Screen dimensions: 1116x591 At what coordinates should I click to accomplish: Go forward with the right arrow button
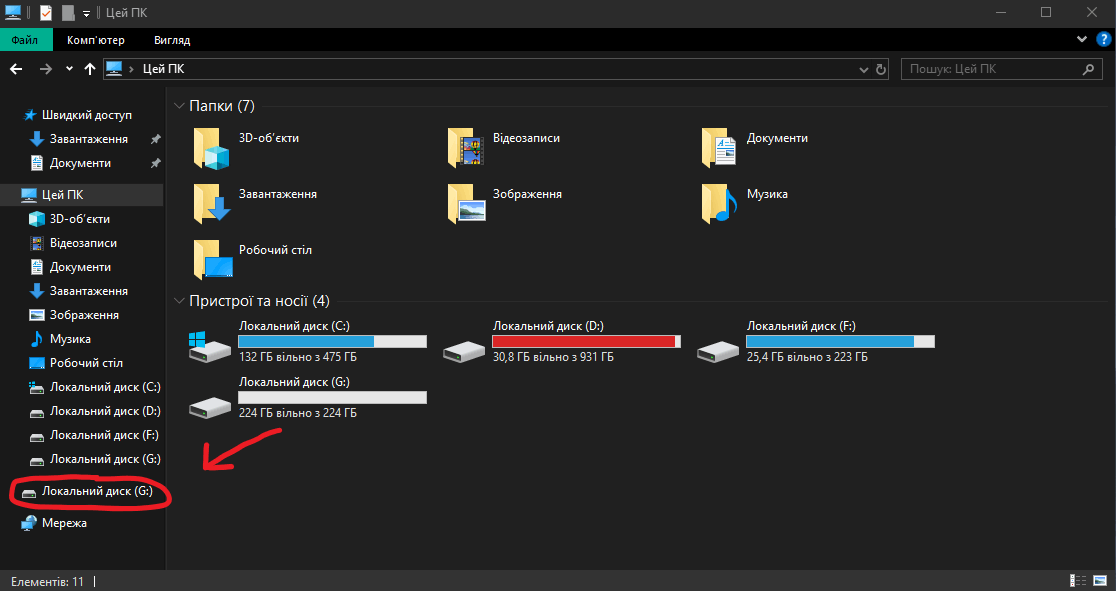tap(46, 69)
